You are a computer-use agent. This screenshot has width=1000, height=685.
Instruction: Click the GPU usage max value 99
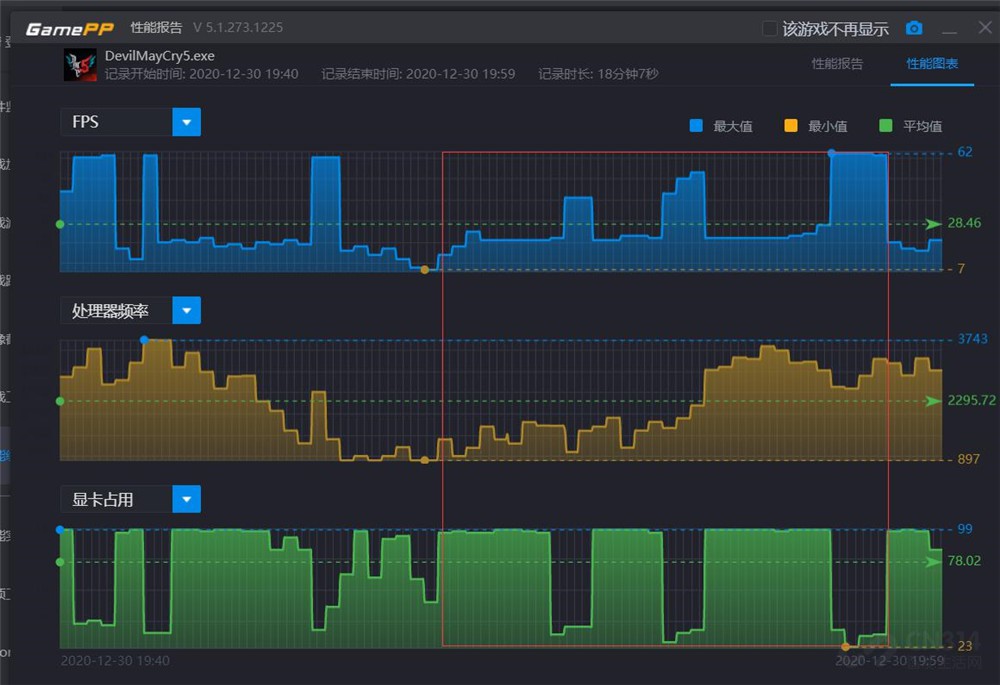[965, 529]
